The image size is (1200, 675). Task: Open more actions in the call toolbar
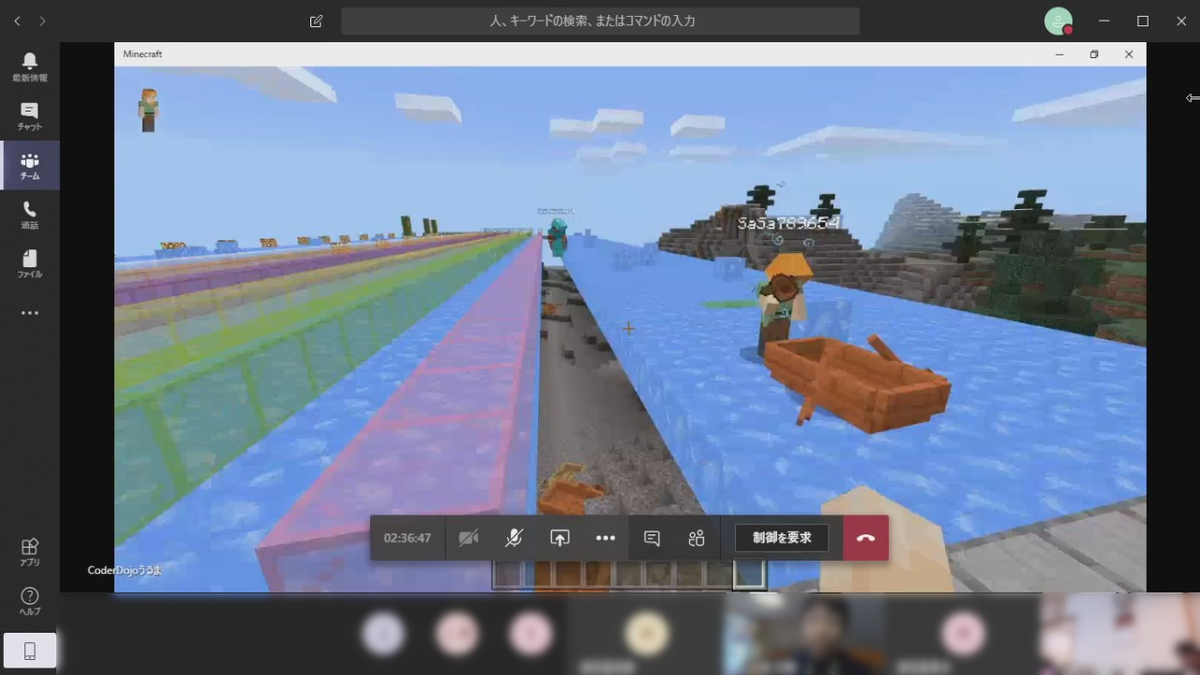pos(605,538)
